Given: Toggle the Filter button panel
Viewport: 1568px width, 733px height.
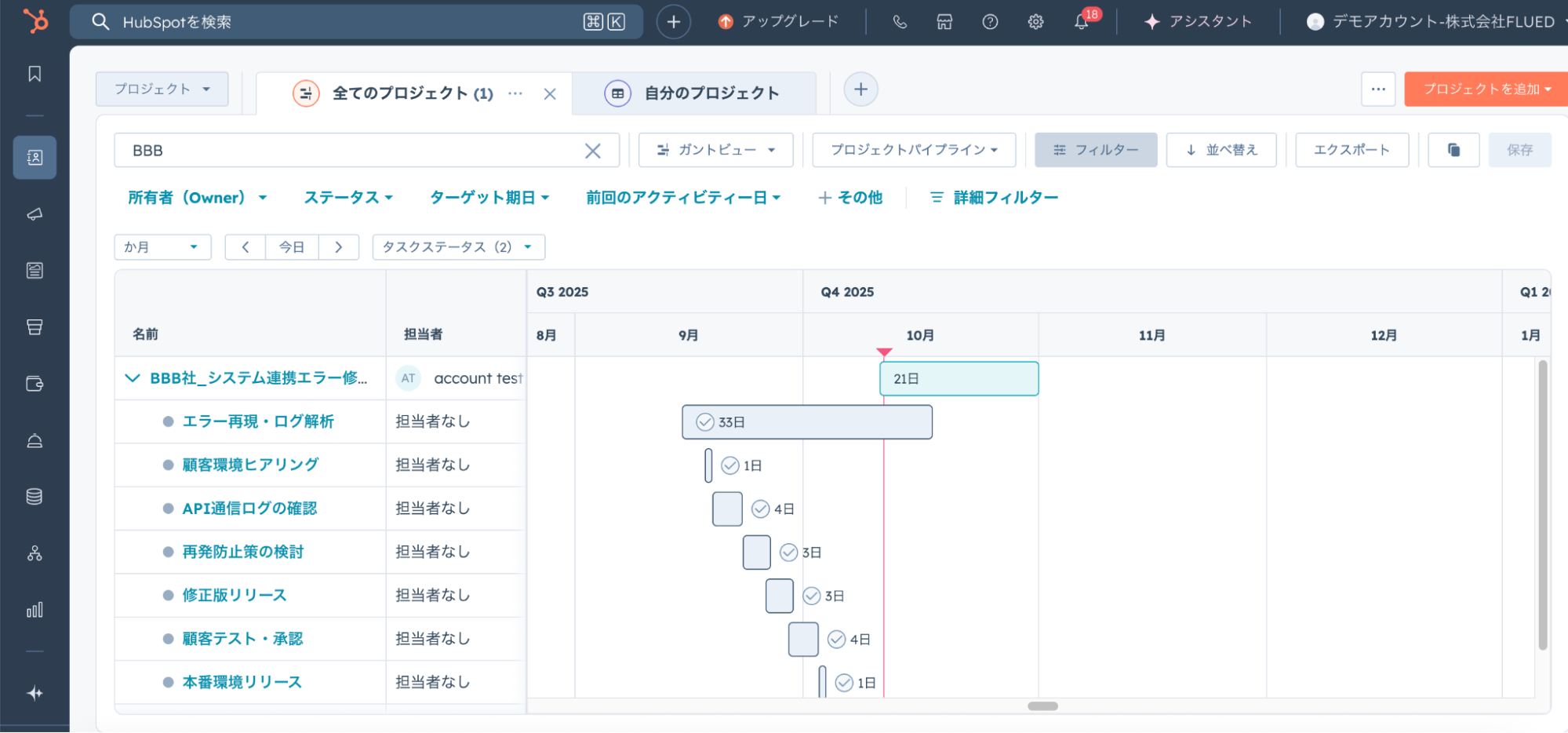Looking at the screenshot, I should (x=1095, y=150).
